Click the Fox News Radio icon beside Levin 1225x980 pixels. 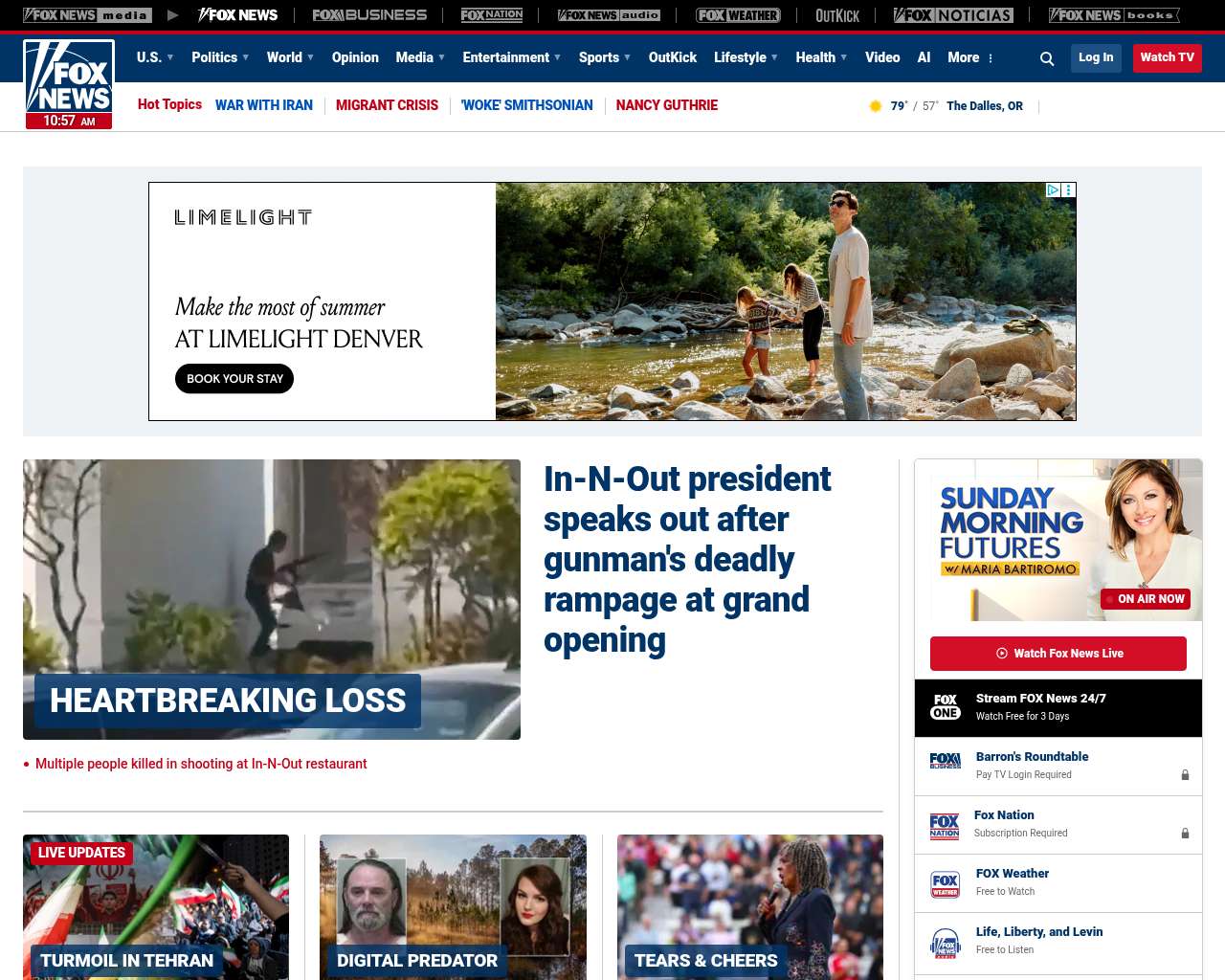[946, 943]
